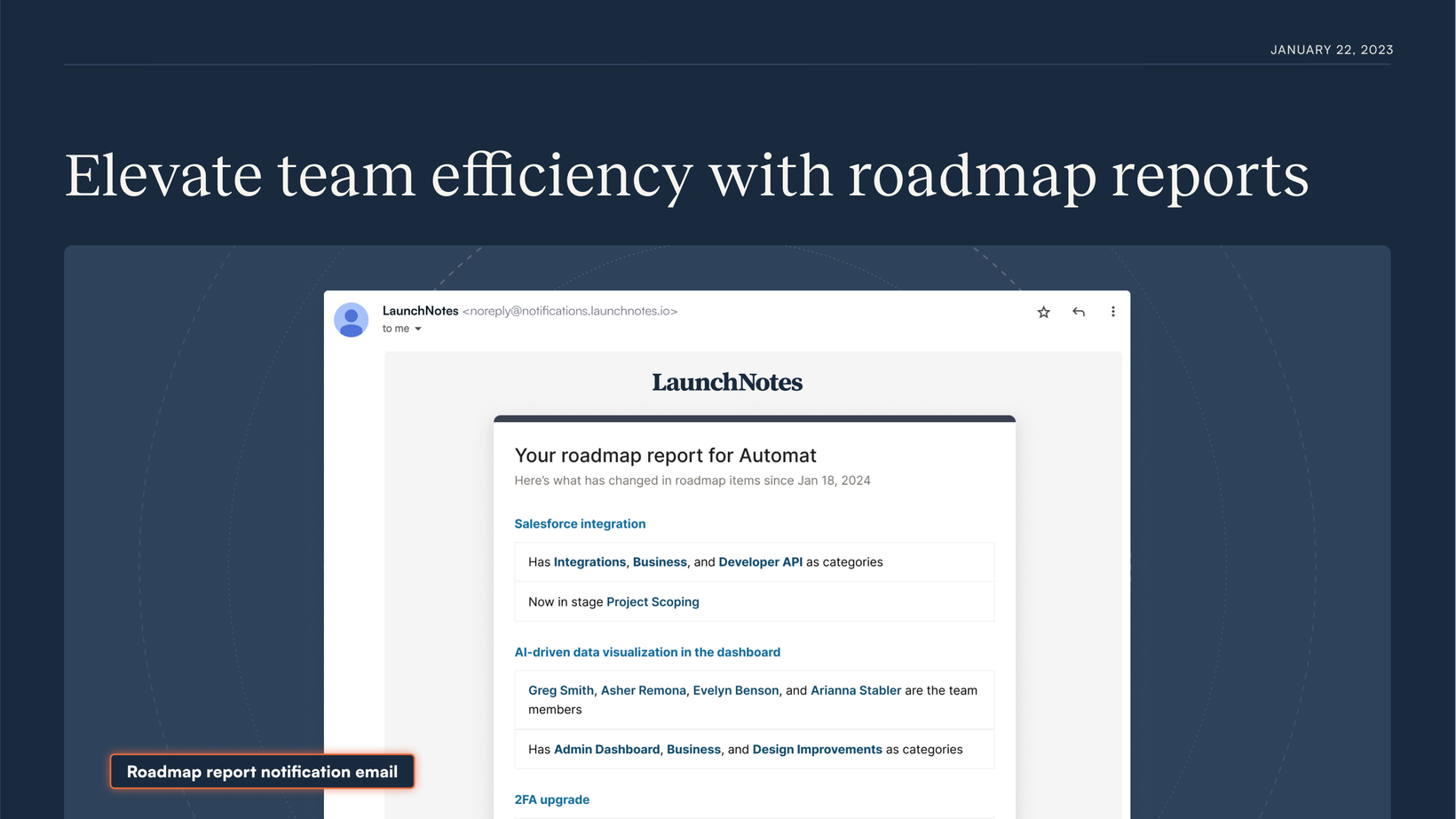The image size is (1456, 819).
Task: Open the email's three-dot more menu
Action: [1112, 312]
